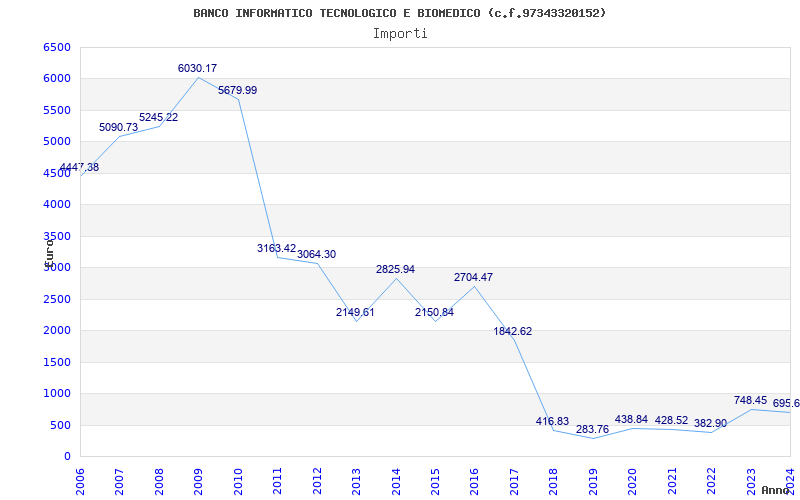
Task: Click the 2018 x-axis year label
Action: pyautogui.click(x=554, y=481)
